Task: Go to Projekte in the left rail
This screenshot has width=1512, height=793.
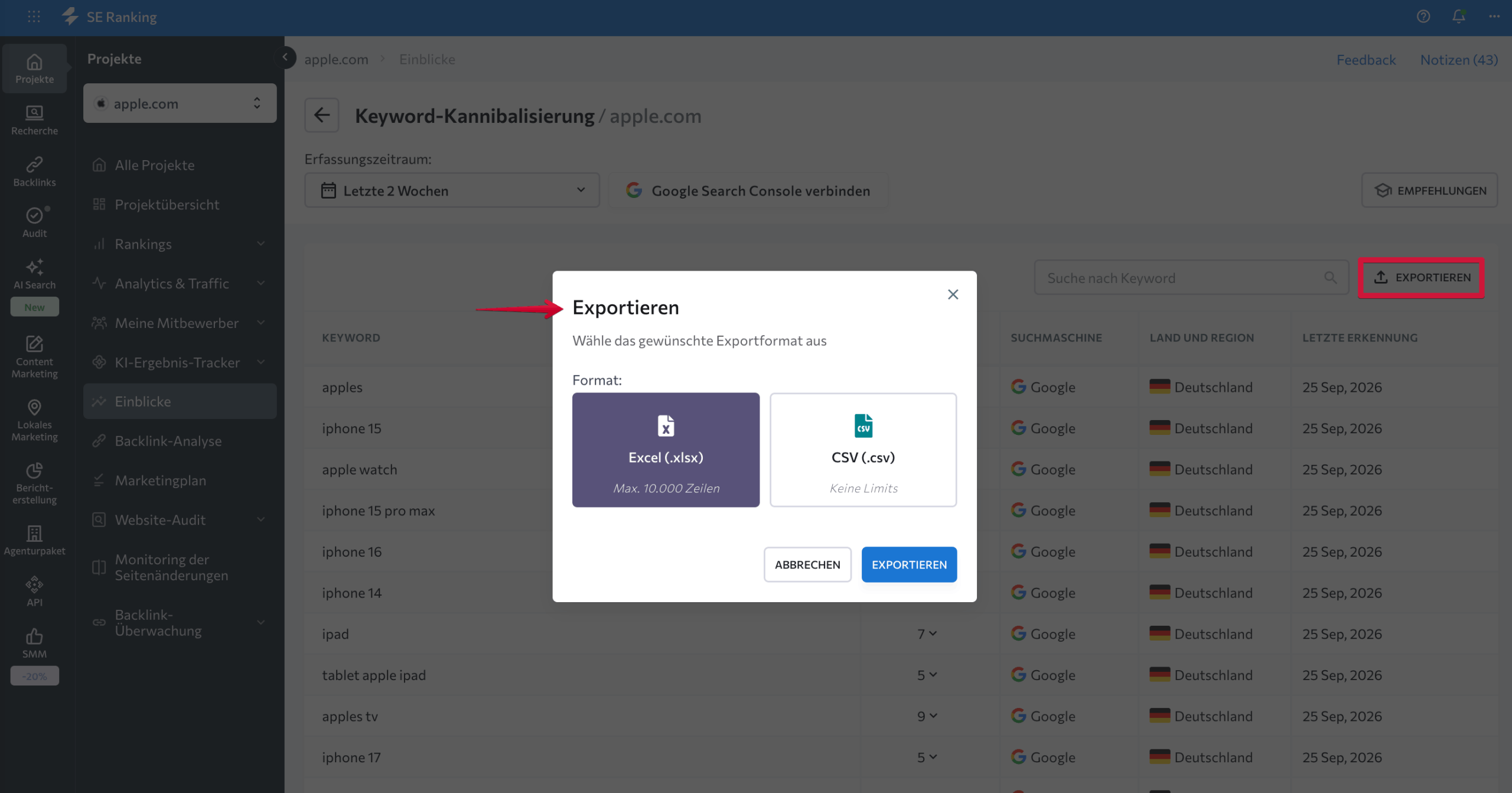Action: tap(34, 69)
